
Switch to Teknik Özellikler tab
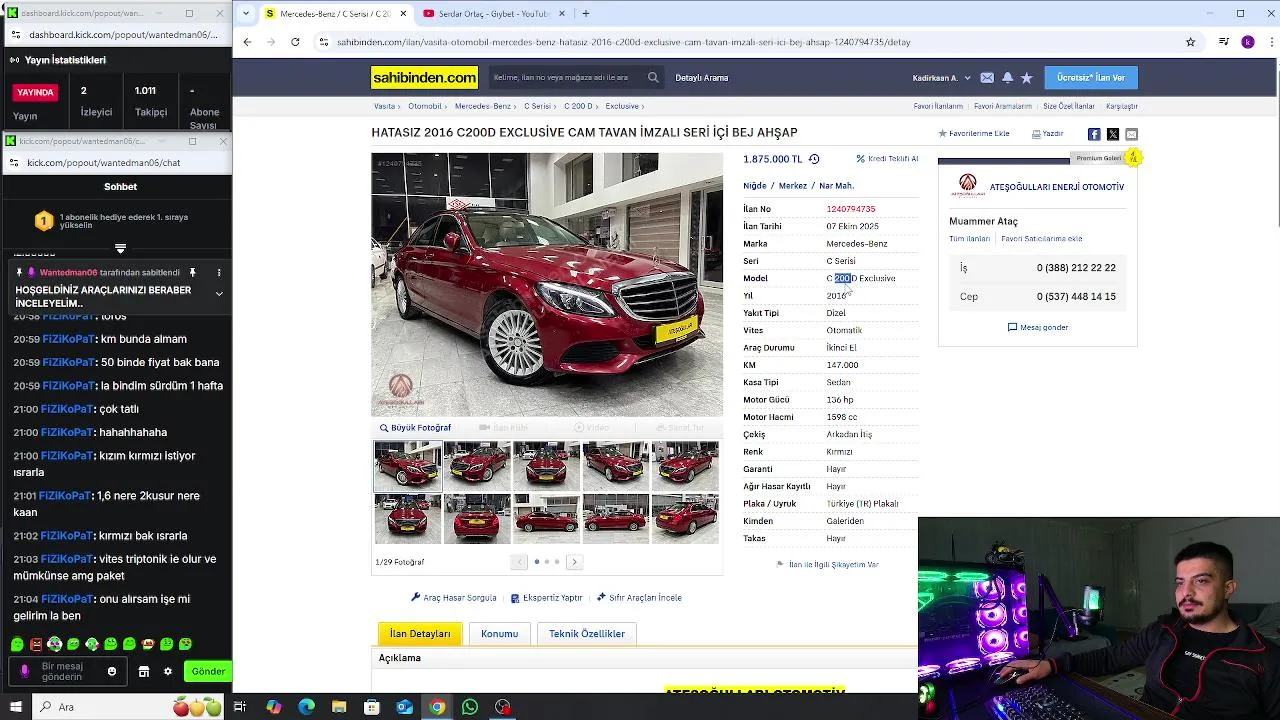click(587, 633)
